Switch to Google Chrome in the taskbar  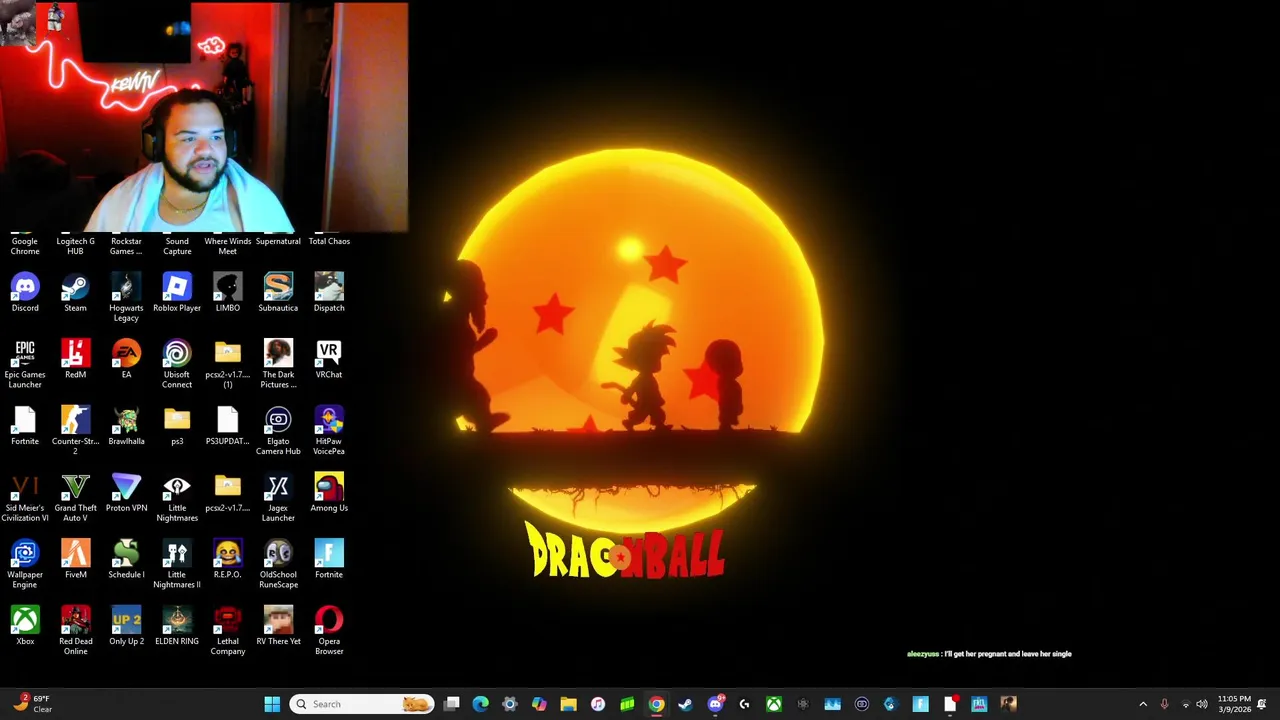pos(656,704)
